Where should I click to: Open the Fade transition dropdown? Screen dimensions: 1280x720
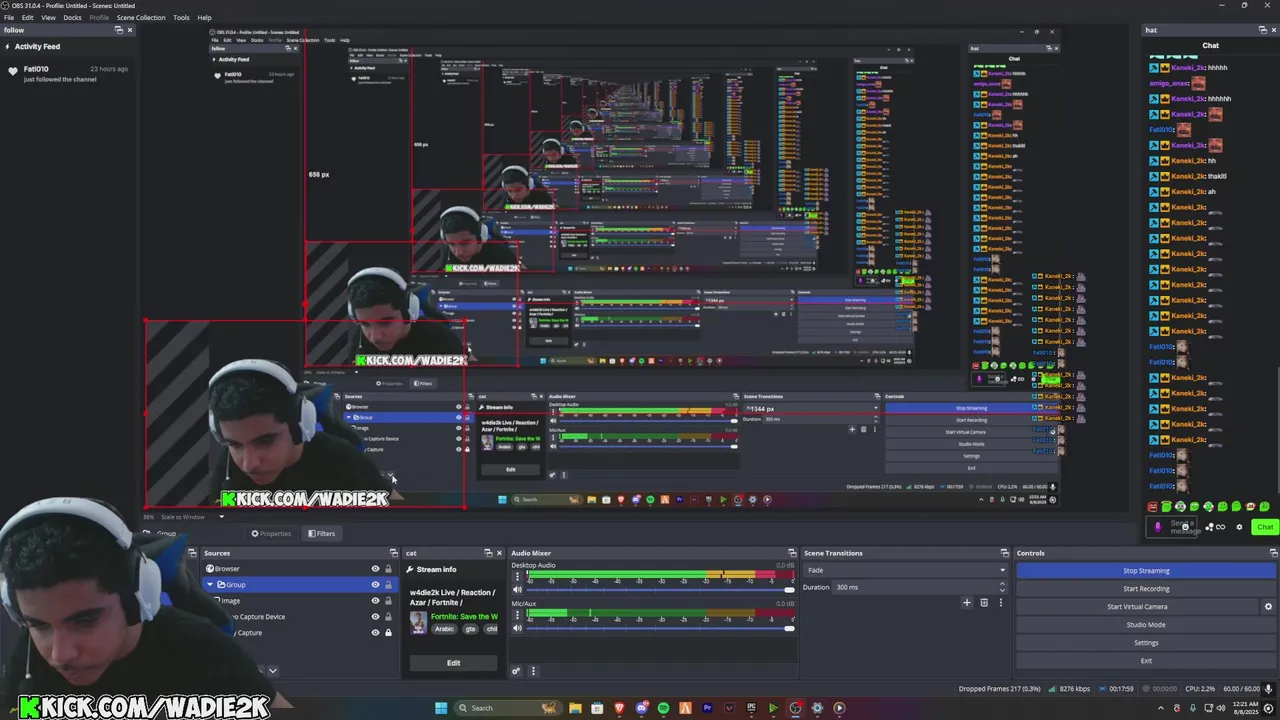(905, 571)
